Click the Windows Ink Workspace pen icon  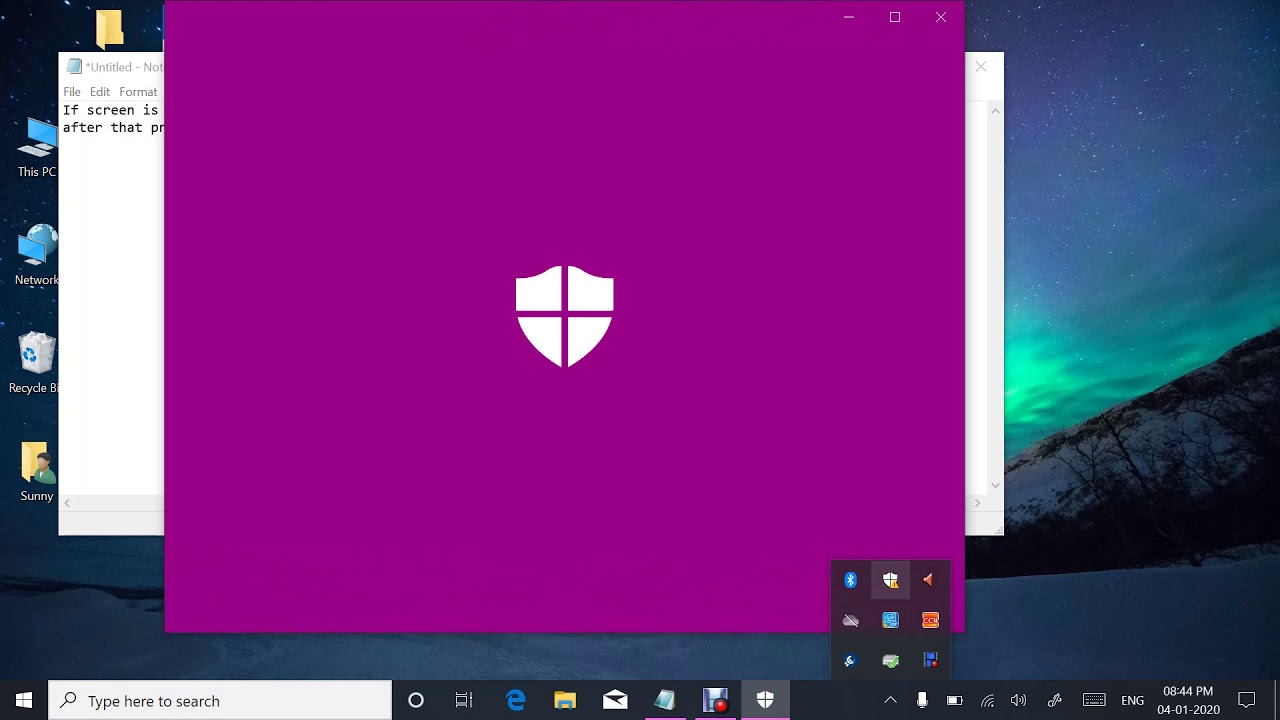point(1054,700)
